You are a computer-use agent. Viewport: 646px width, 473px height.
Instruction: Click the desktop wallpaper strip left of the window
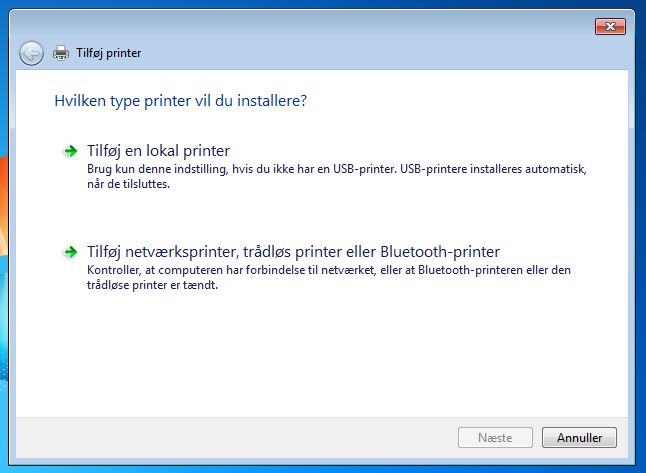coord(4,247)
